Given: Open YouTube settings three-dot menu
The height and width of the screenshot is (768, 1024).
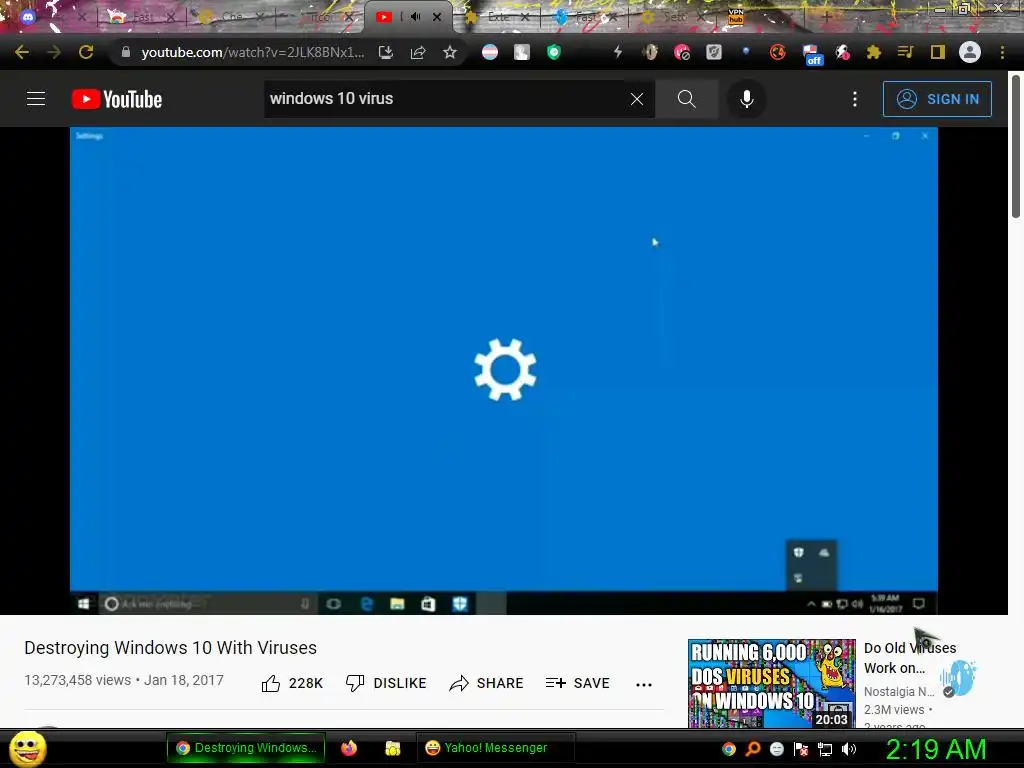Looking at the screenshot, I should [x=855, y=99].
